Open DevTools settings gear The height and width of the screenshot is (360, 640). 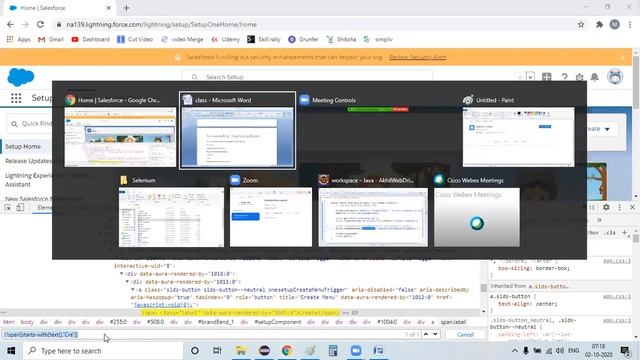[606, 207]
